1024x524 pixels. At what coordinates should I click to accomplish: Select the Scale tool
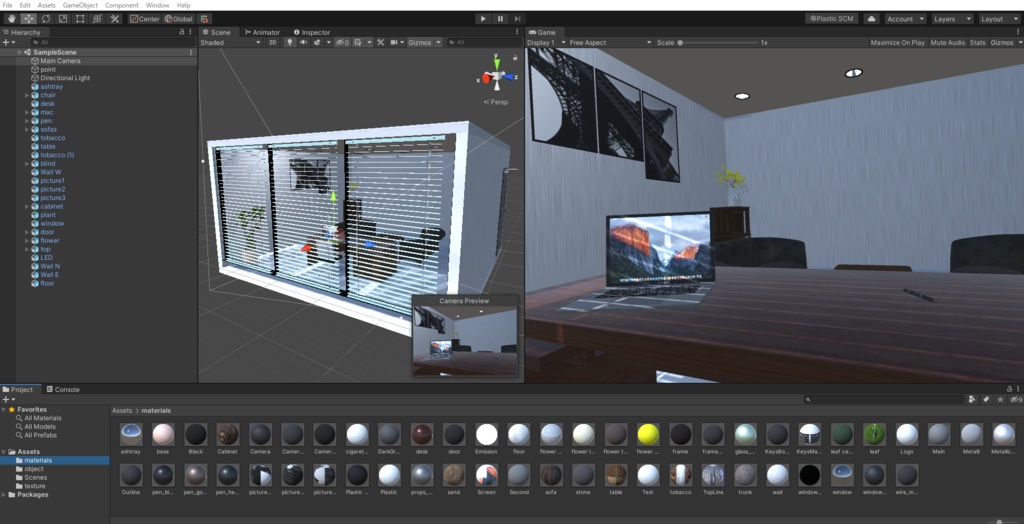coord(63,19)
